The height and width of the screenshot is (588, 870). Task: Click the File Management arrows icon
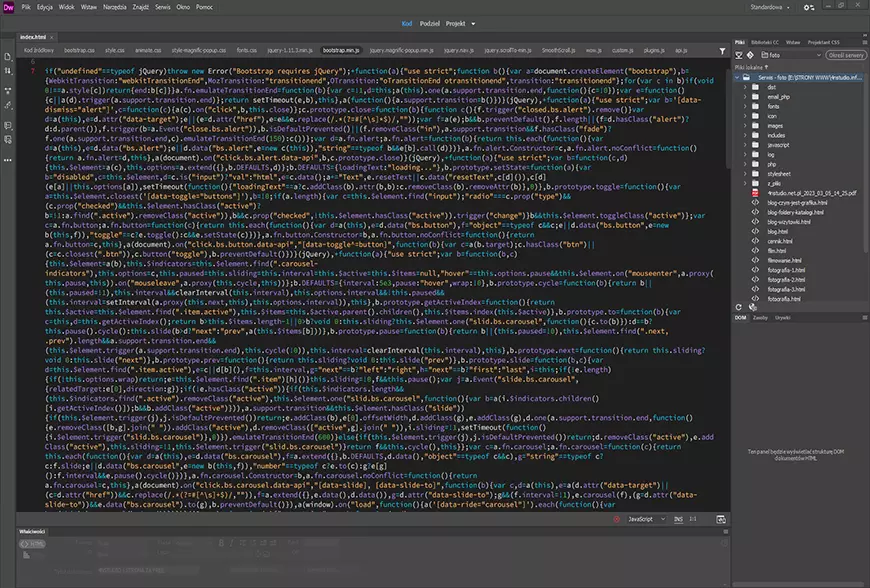pos(8,71)
